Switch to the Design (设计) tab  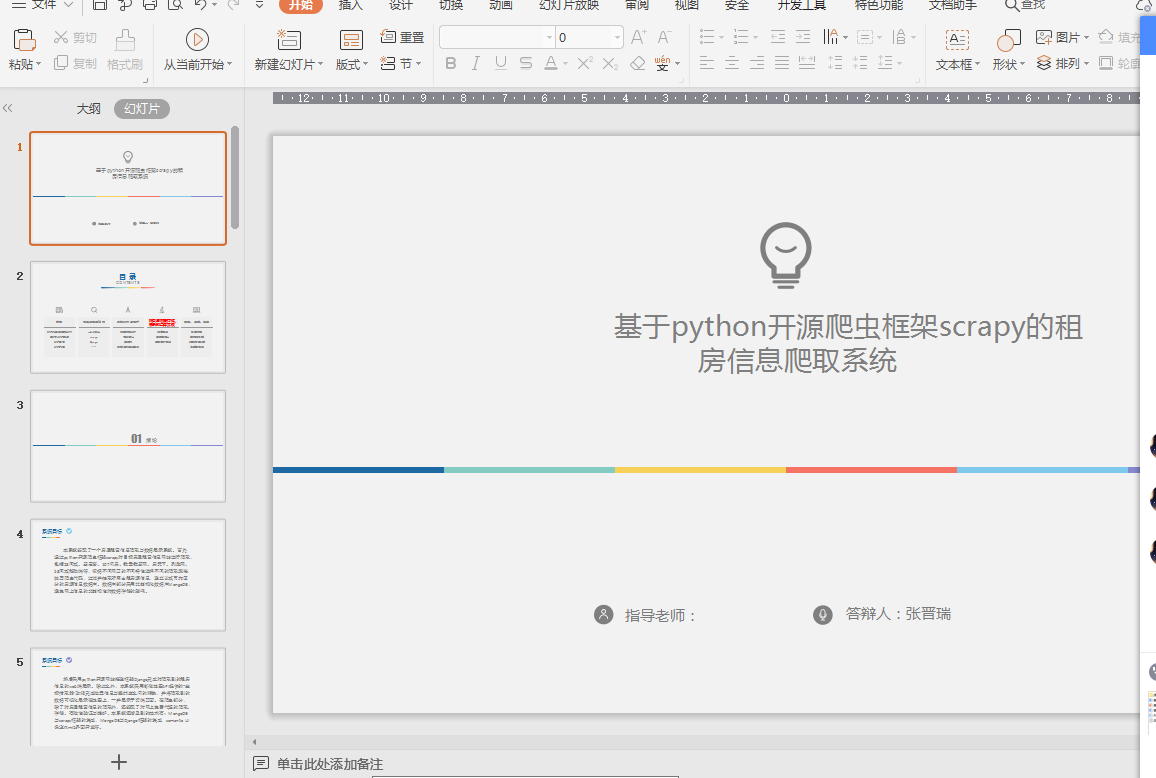(x=400, y=5)
